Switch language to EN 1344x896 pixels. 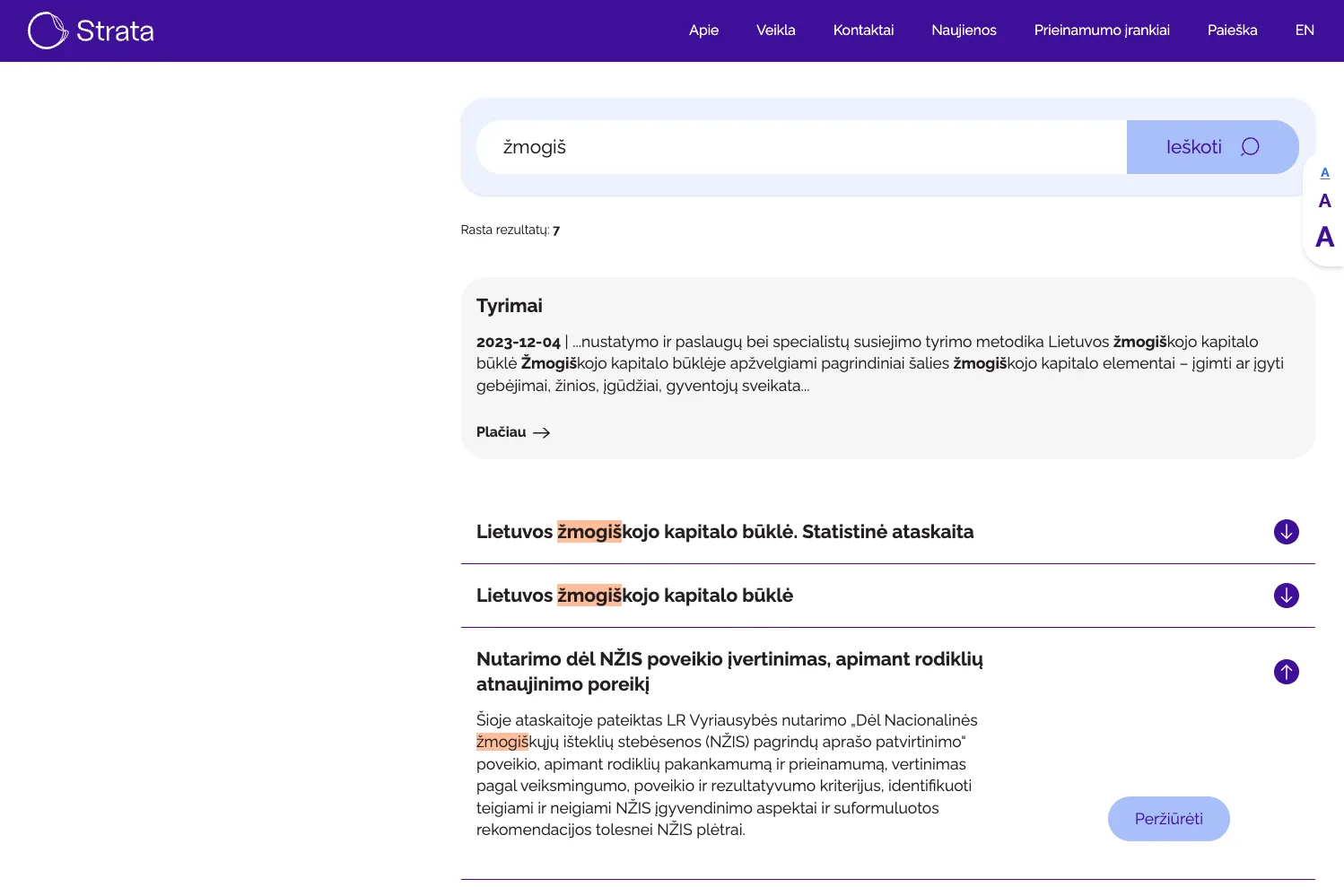pyautogui.click(x=1304, y=30)
